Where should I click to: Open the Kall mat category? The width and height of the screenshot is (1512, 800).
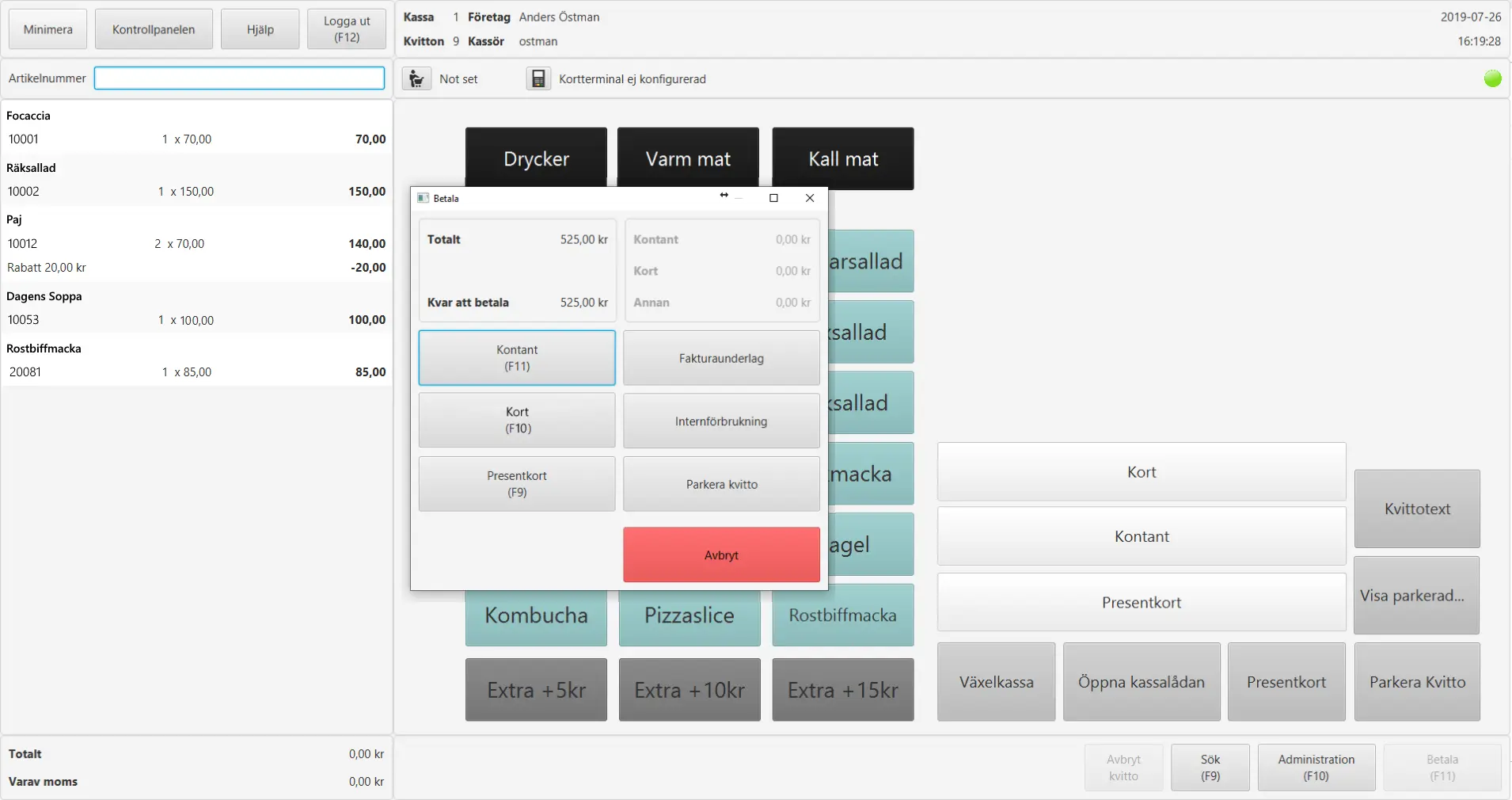pos(842,158)
